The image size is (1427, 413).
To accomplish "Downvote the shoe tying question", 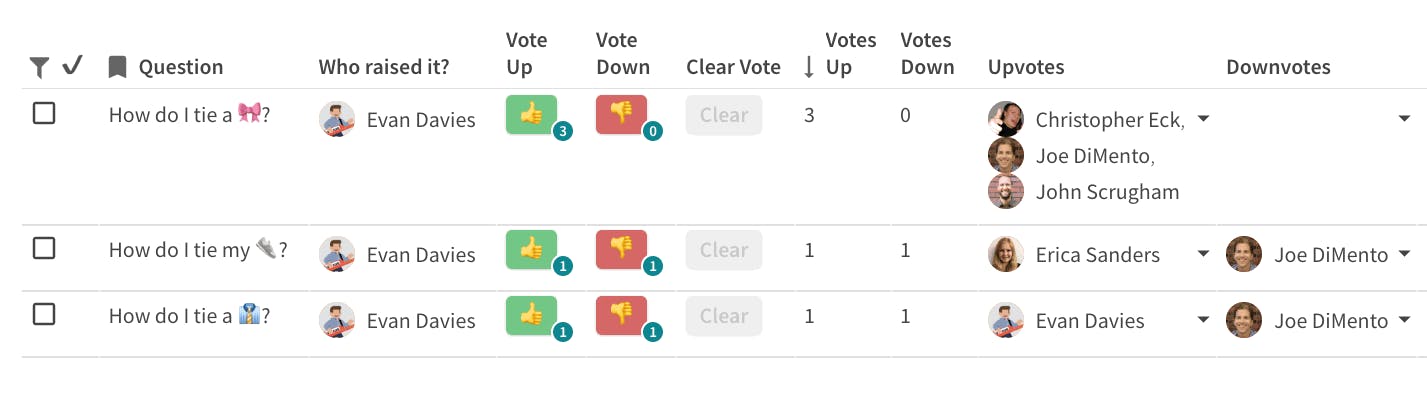I will point(621,249).
